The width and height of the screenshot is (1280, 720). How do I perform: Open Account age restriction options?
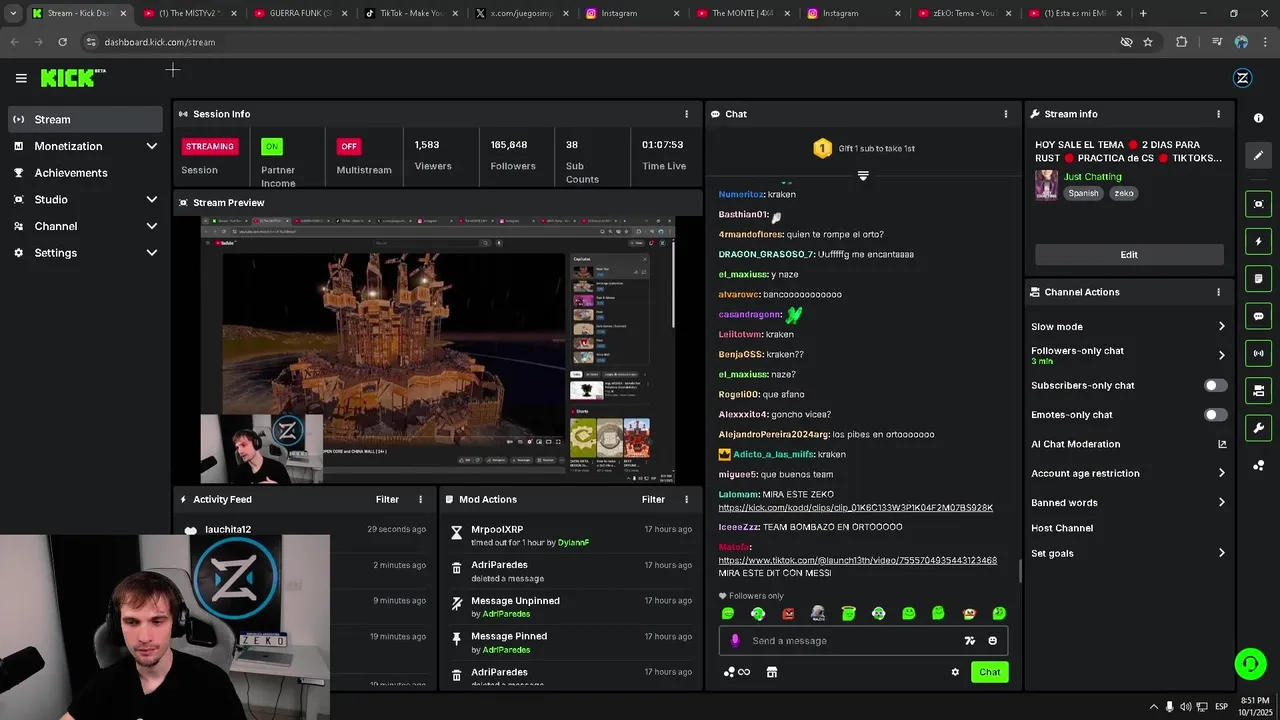pos(1128,473)
